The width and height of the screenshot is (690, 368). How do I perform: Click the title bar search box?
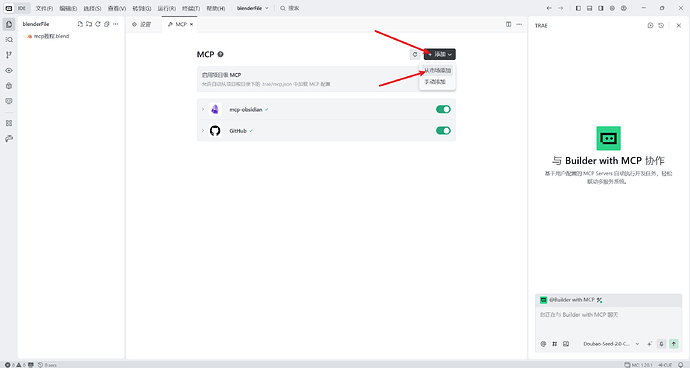(290, 8)
